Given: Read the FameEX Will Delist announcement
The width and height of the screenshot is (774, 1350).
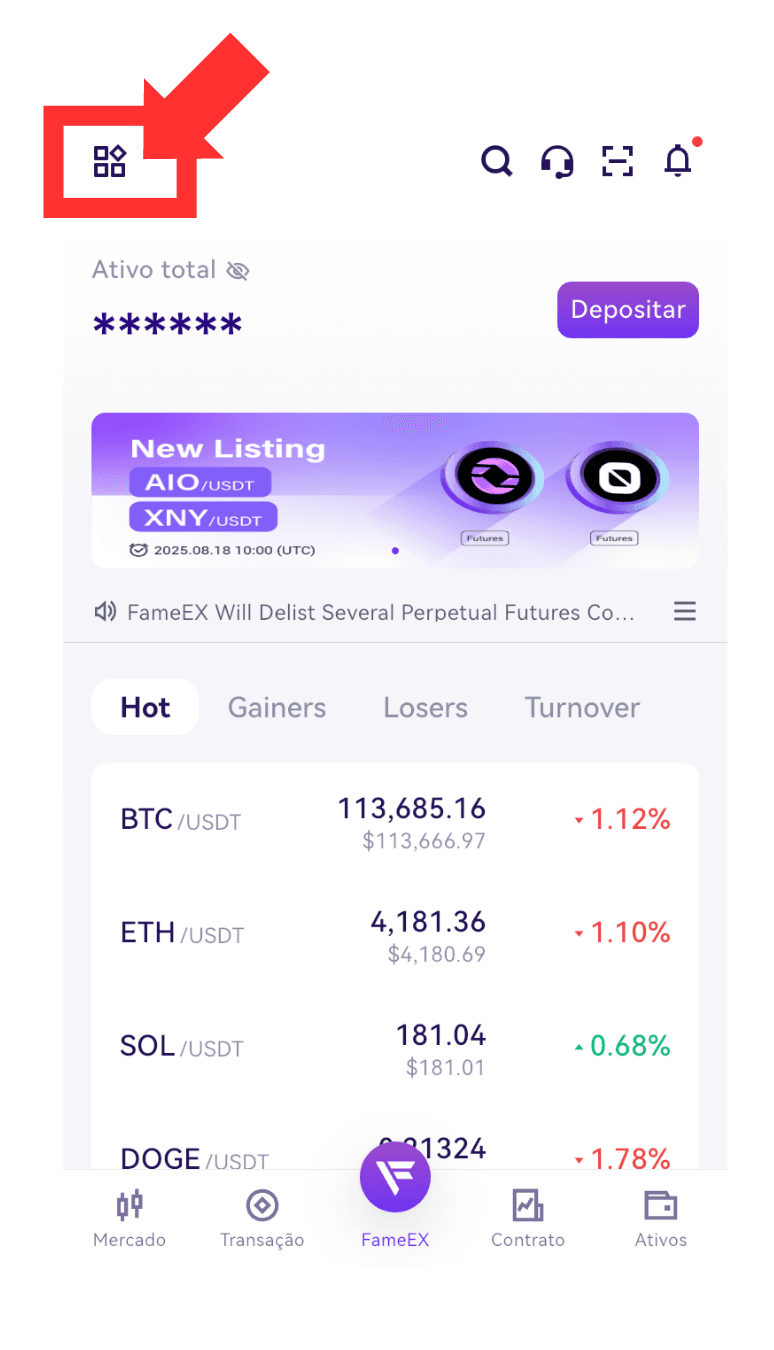Looking at the screenshot, I should (381, 612).
